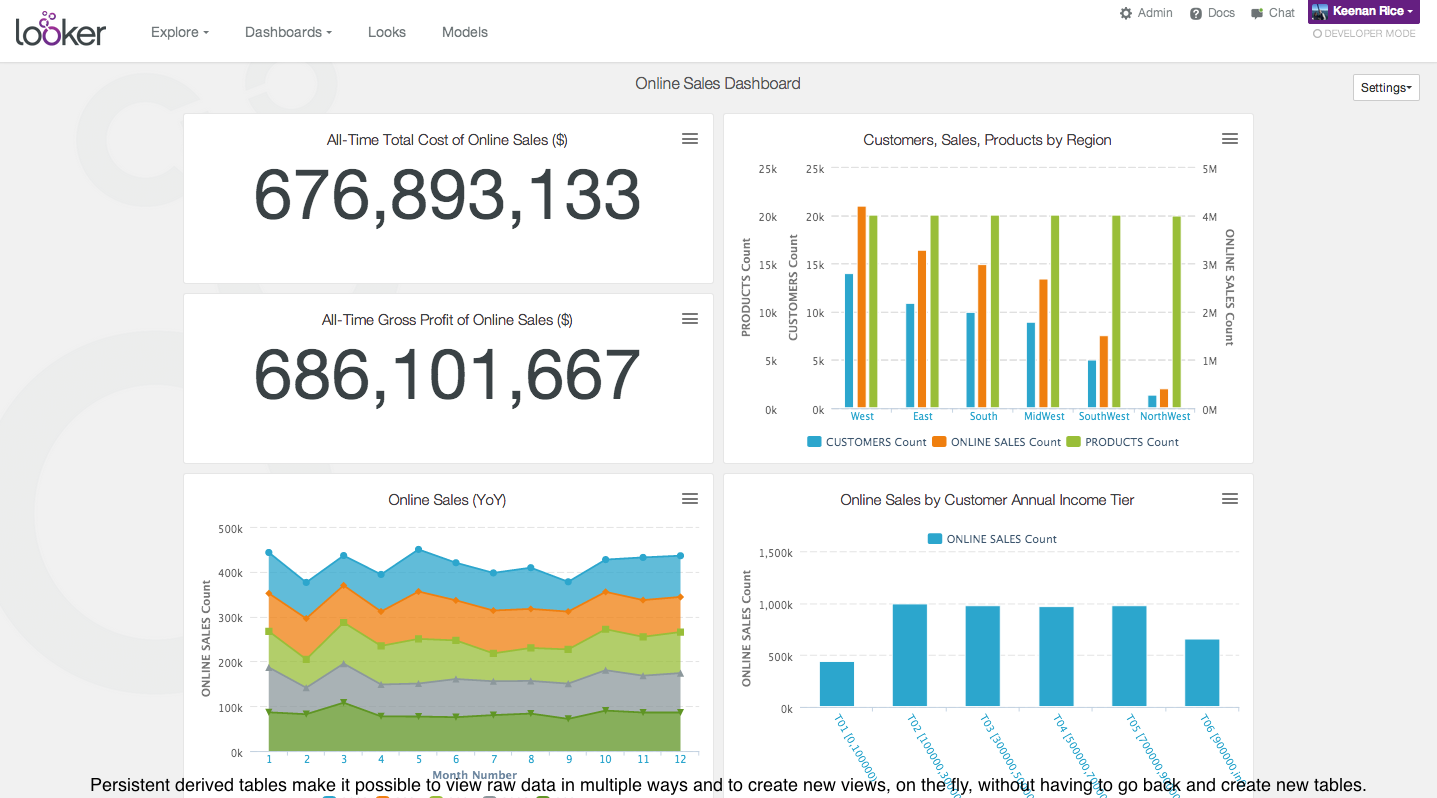
Task: Click month 5 on YoY chart axis
Action: tap(418, 761)
